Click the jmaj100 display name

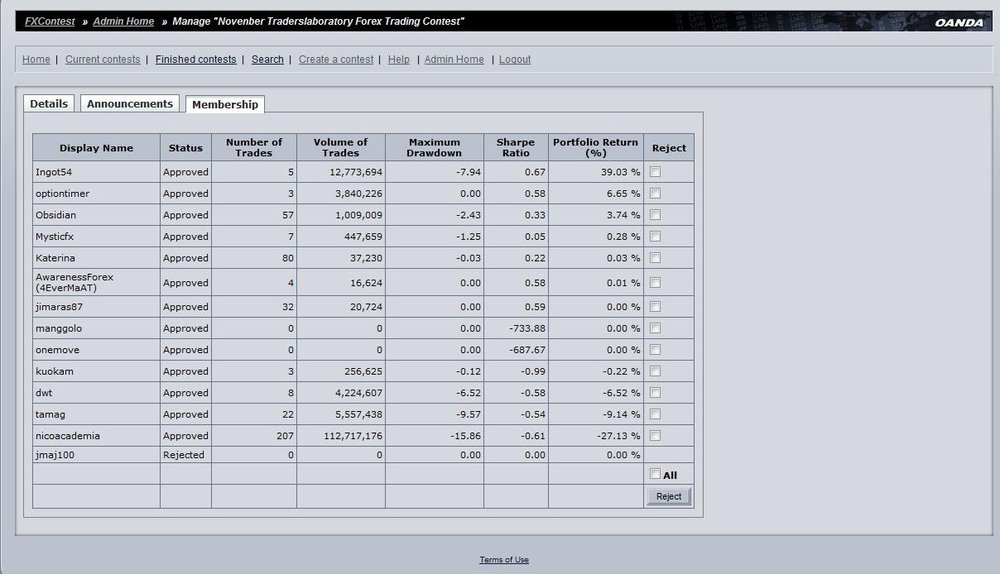click(x=55, y=455)
